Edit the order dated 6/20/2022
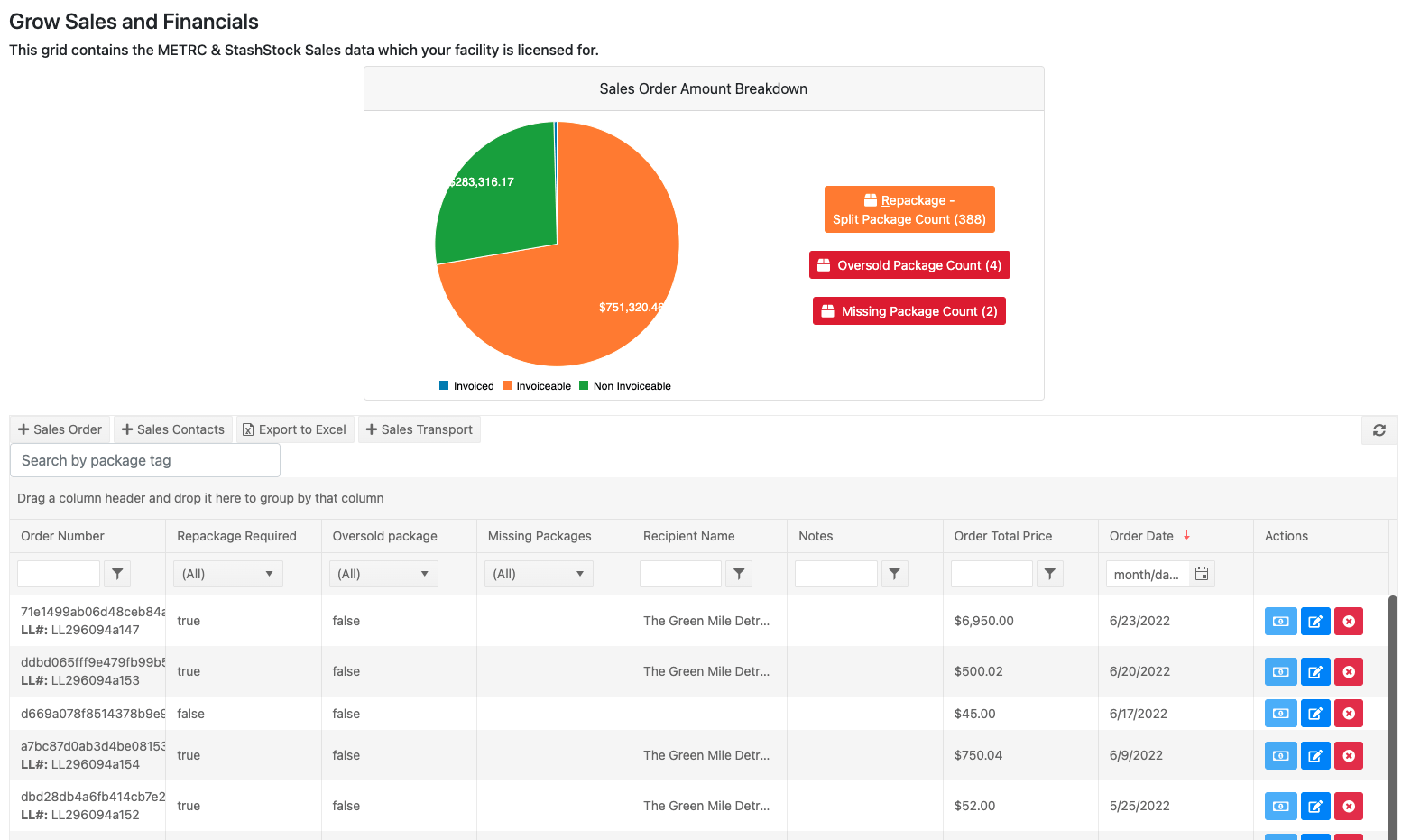 (x=1315, y=671)
